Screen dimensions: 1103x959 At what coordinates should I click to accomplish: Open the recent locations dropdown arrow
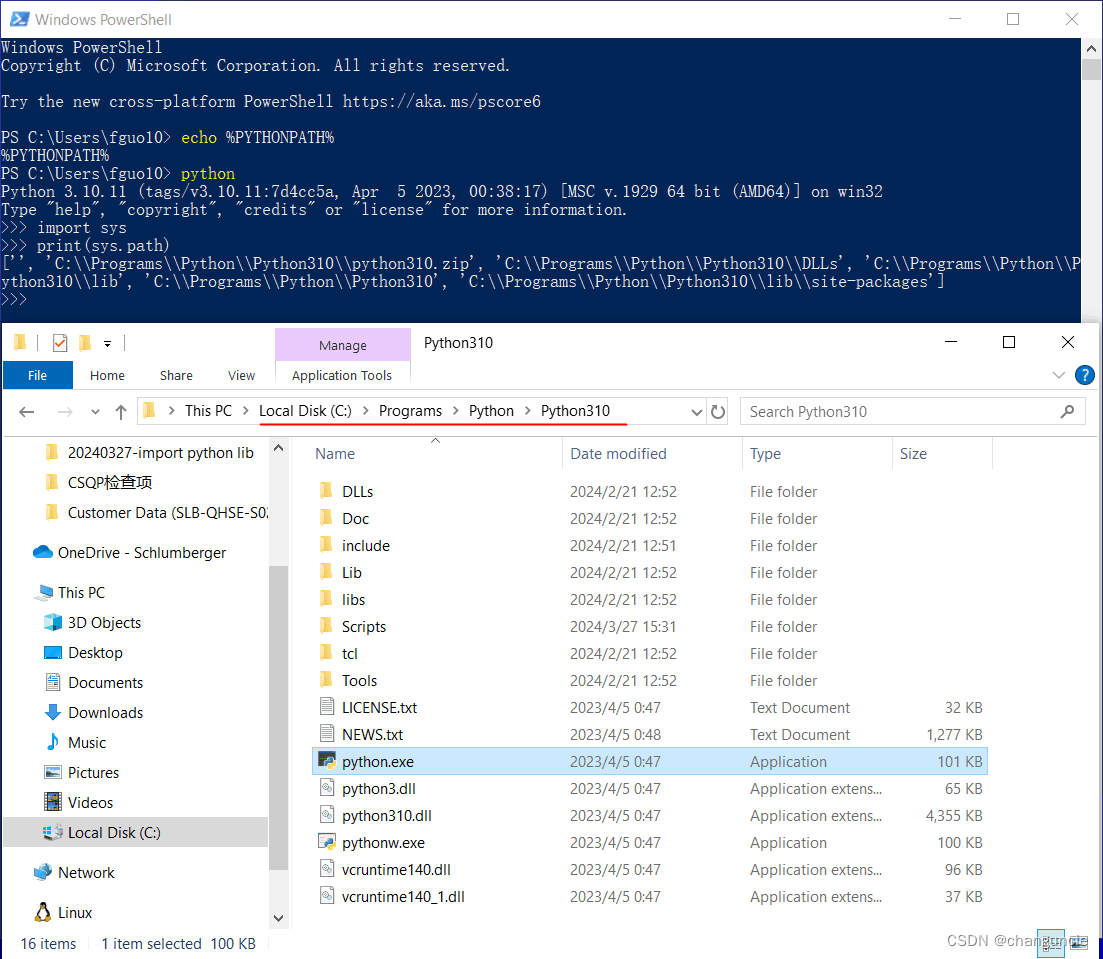point(95,412)
